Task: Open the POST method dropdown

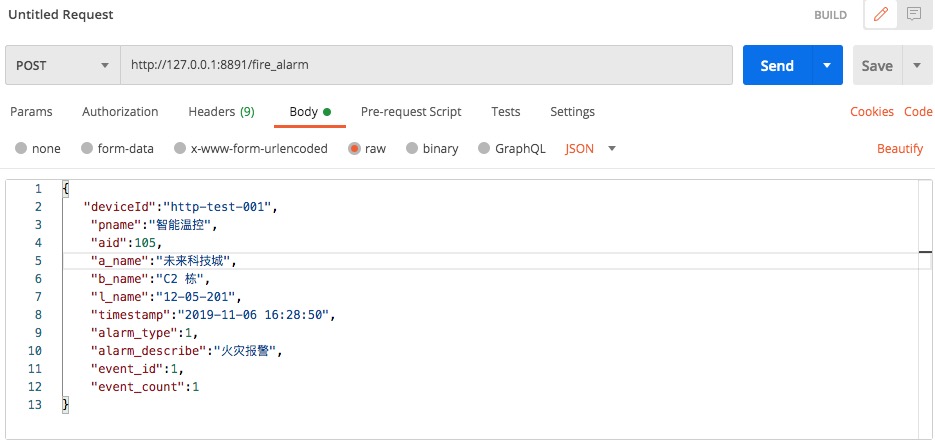Action: (x=62, y=66)
